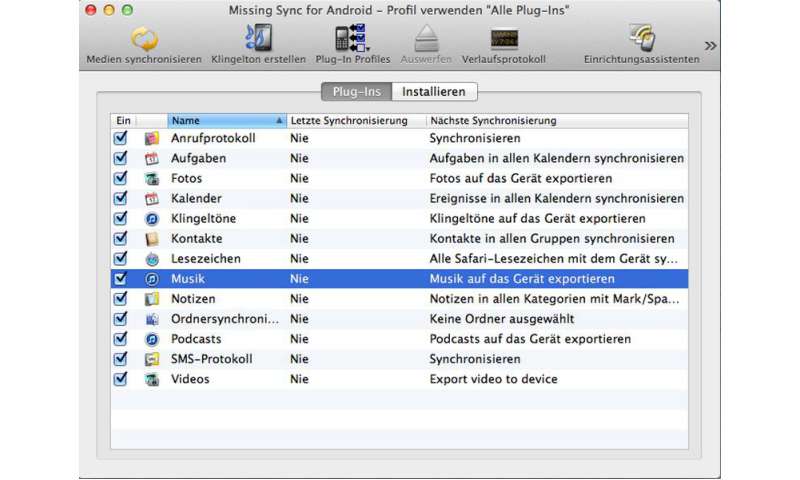Sort by Nächste Synchronisierung column

point(557,121)
